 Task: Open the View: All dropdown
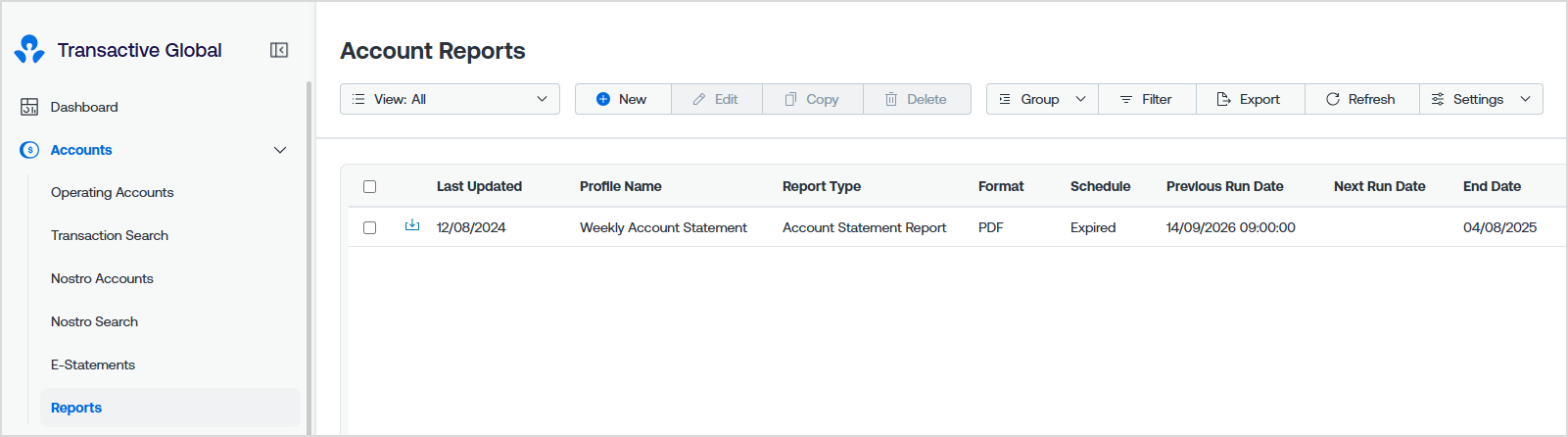450,99
